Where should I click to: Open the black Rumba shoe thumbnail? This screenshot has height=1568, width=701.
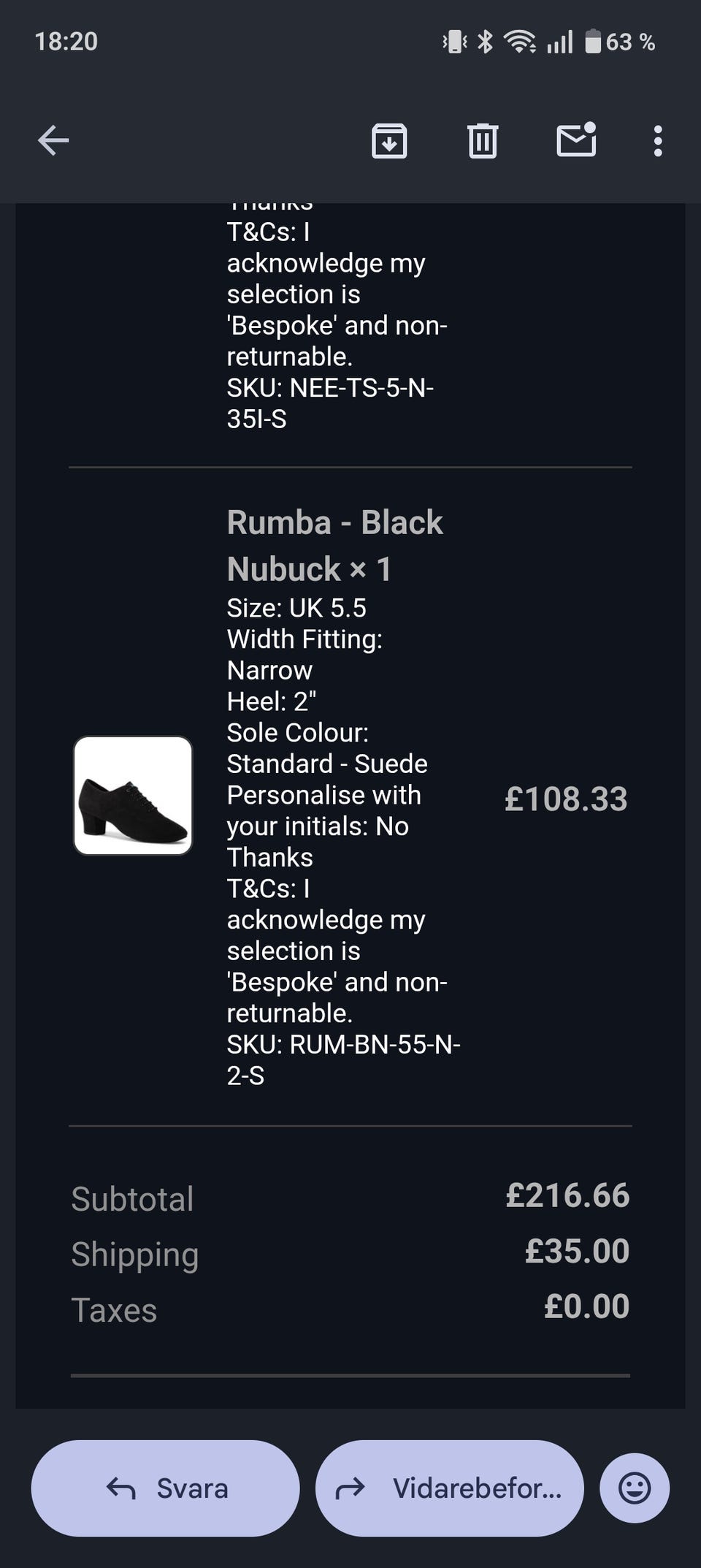click(x=133, y=796)
